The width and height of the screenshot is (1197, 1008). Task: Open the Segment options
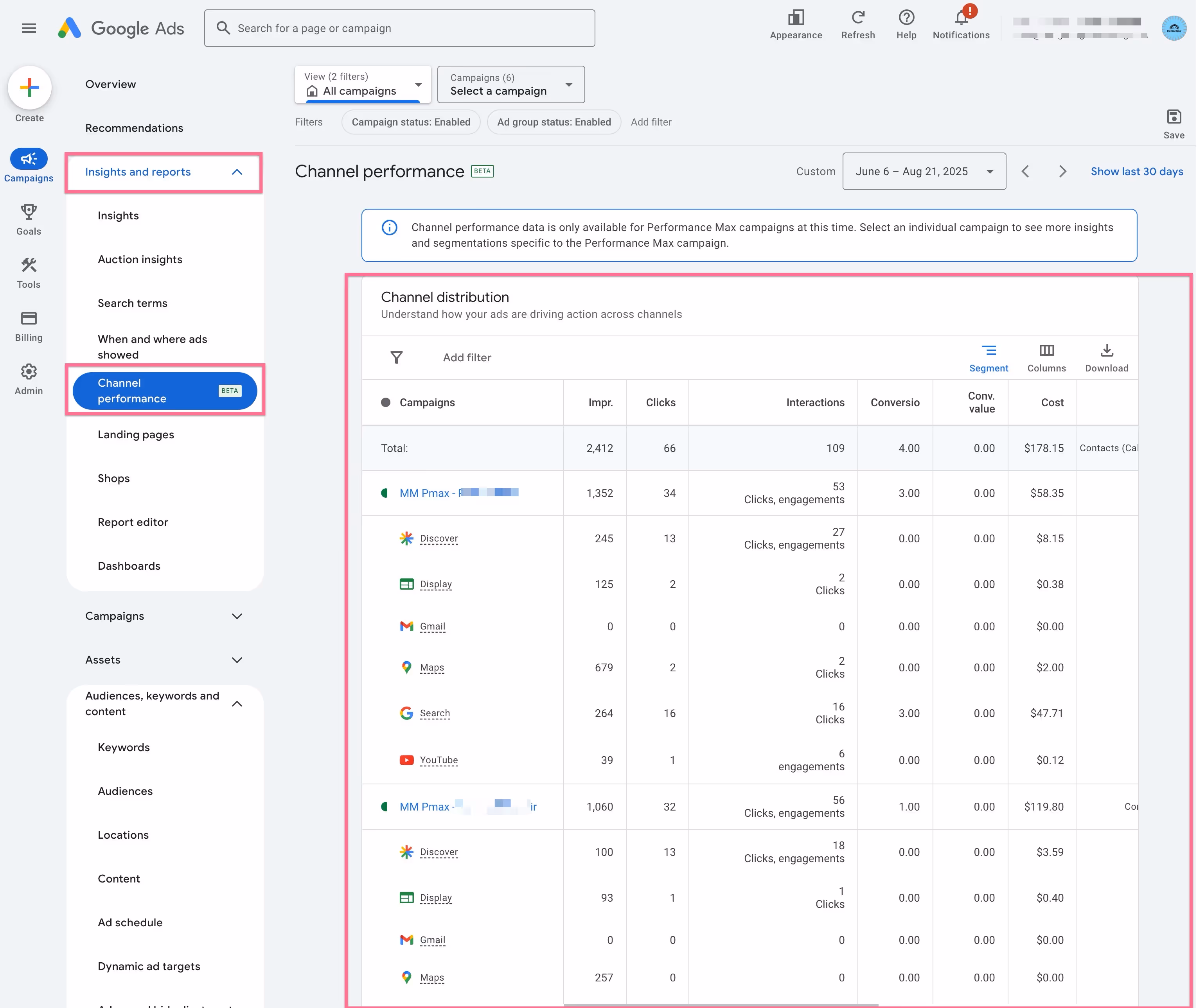point(989,358)
